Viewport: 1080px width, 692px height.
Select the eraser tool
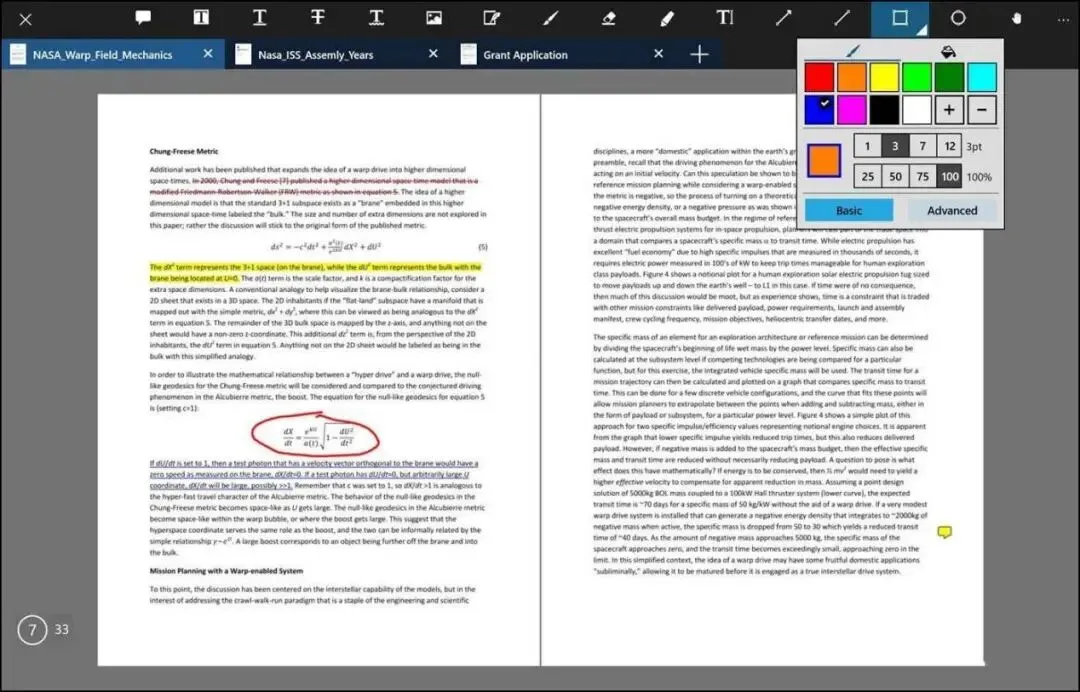coord(608,18)
